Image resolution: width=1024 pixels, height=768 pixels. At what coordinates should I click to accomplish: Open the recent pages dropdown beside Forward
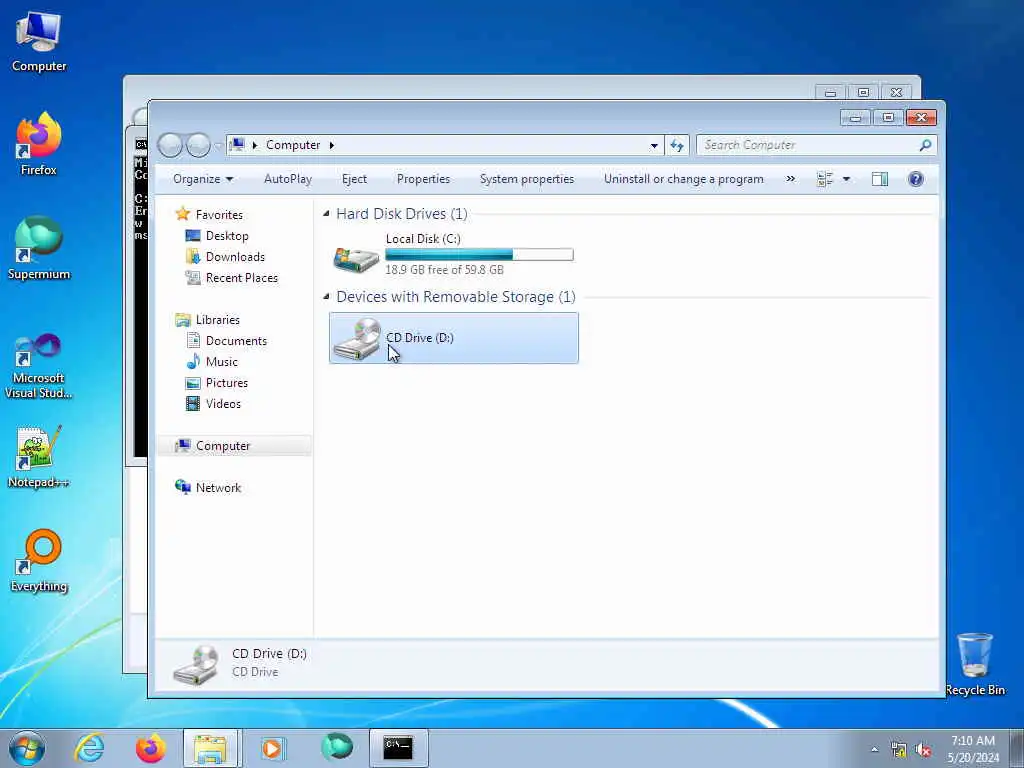pos(218,146)
